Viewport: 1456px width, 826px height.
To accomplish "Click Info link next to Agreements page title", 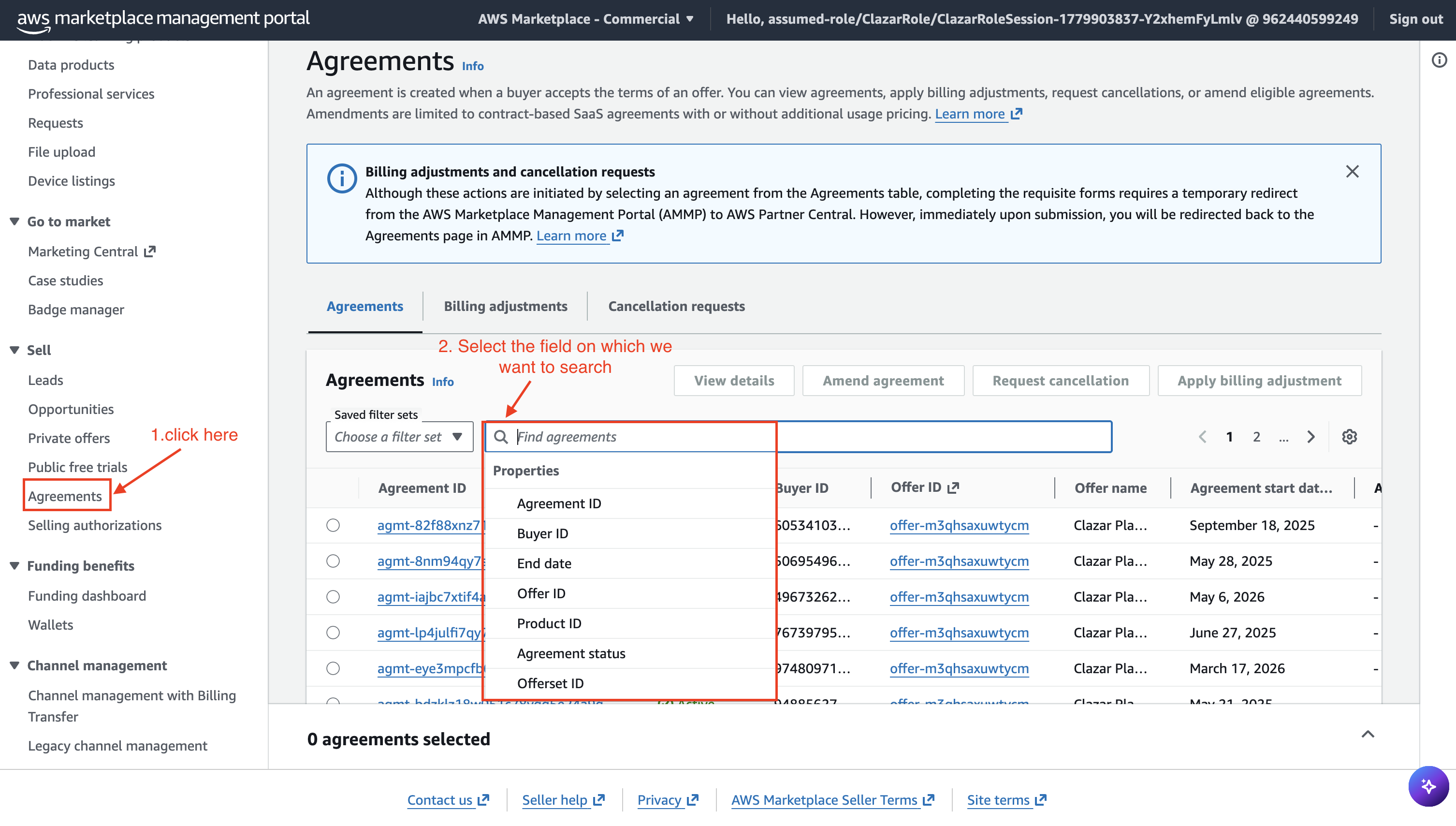I will (472, 66).
